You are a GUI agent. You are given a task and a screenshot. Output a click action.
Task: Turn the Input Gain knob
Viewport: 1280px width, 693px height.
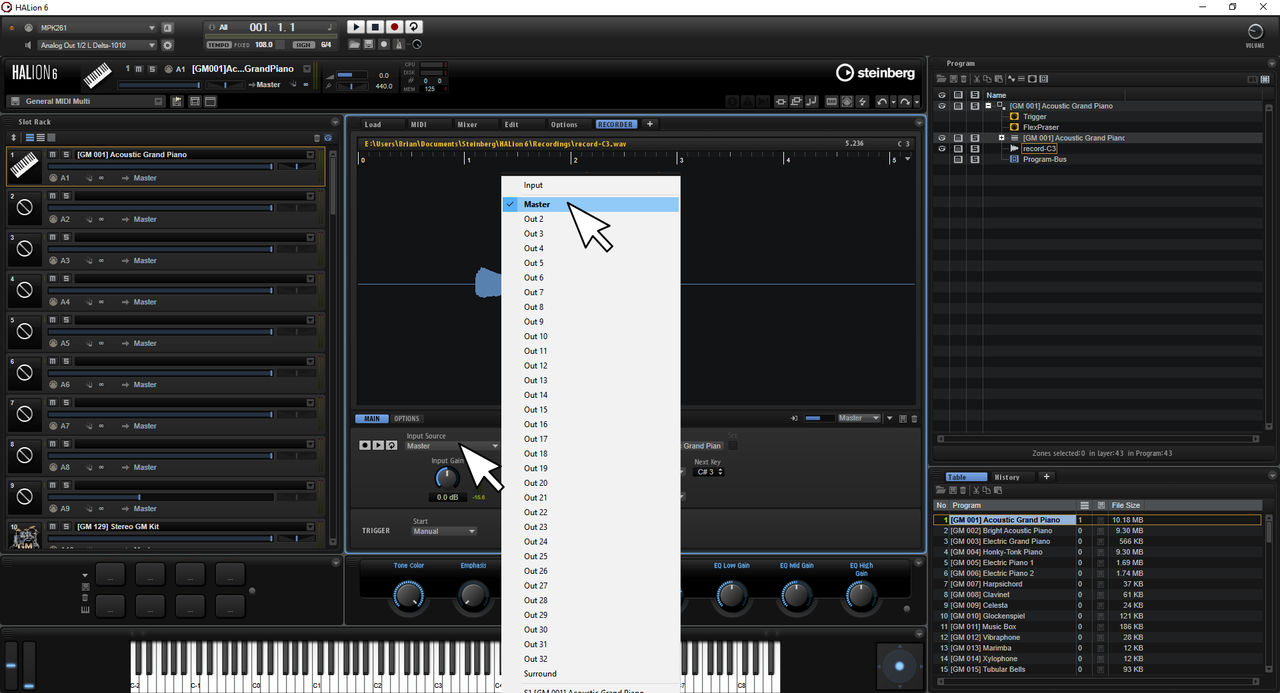pos(447,478)
